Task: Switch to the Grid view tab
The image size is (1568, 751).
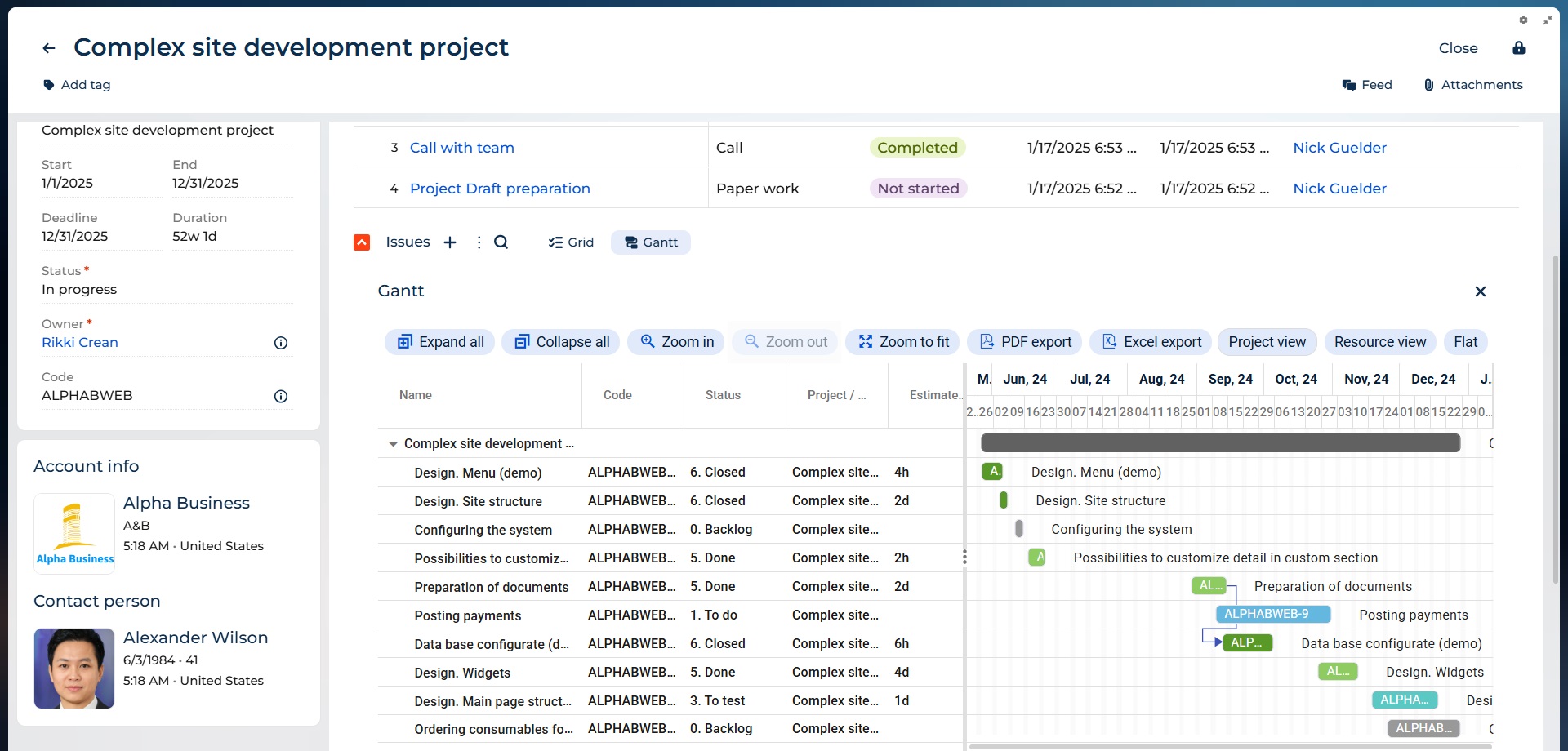Action: pyautogui.click(x=571, y=242)
